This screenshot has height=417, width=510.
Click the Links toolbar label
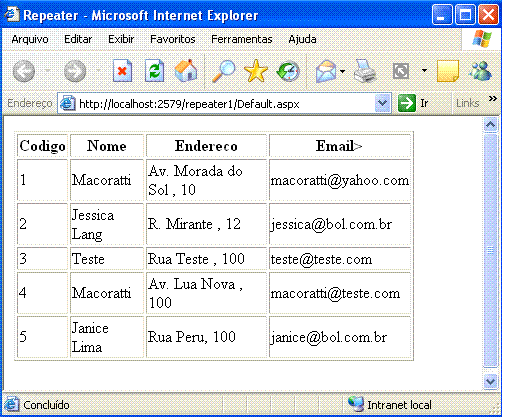(x=468, y=103)
